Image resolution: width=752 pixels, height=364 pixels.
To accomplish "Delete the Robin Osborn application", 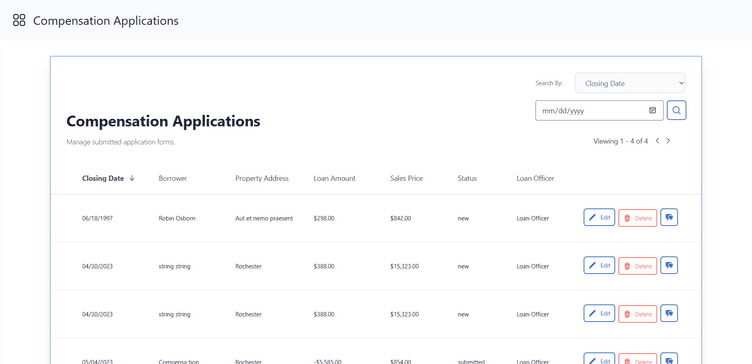I will pyautogui.click(x=638, y=218).
